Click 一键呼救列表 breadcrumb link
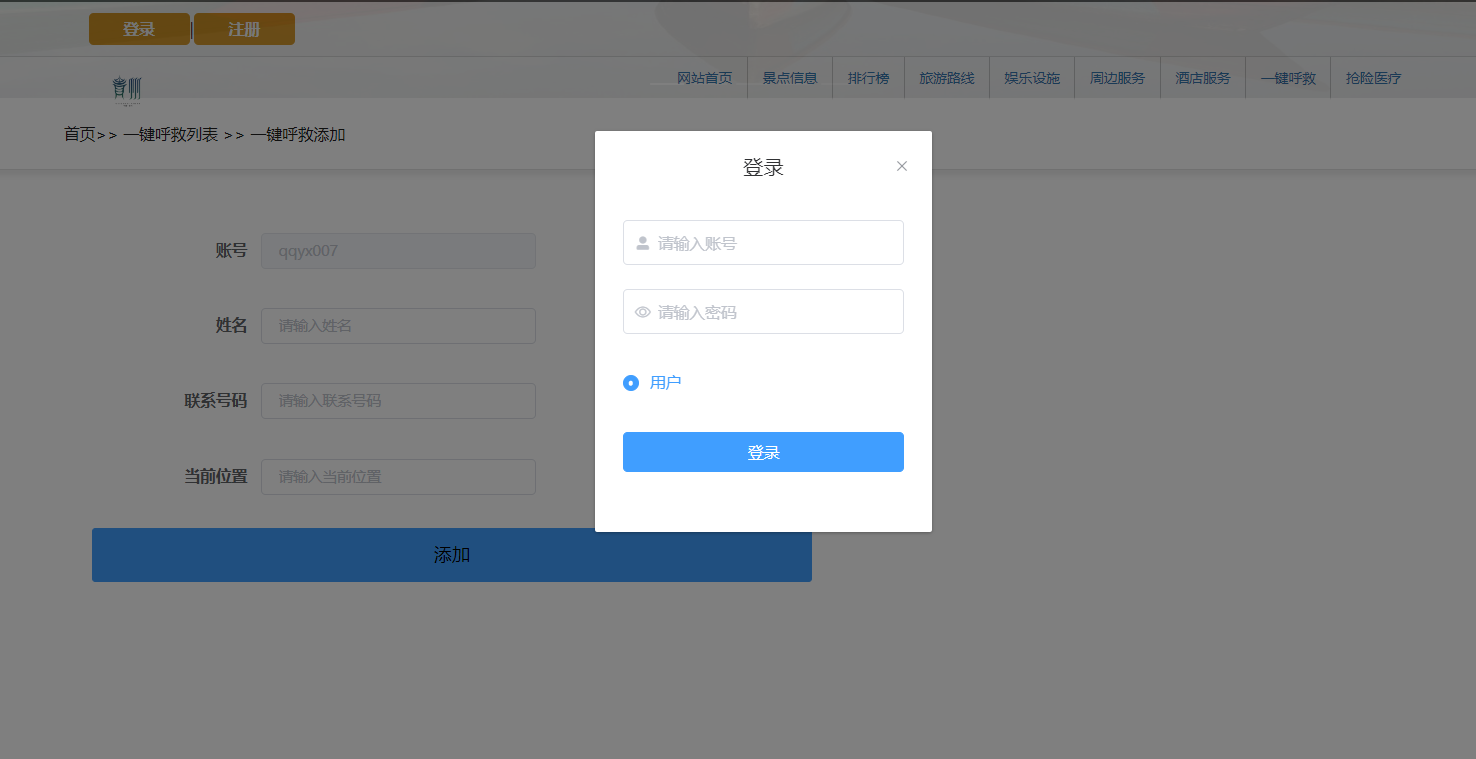 click(171, 134)
